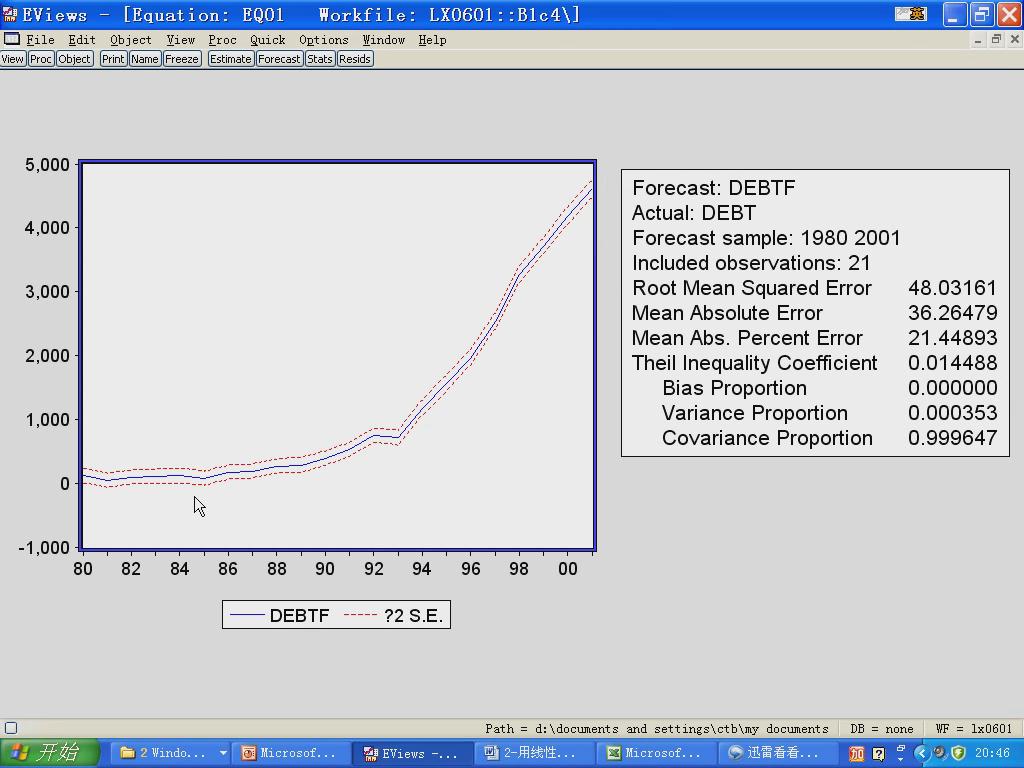Open the Object menu
Viewport: 1024px width, 768px height.
(x=130, y=40)
